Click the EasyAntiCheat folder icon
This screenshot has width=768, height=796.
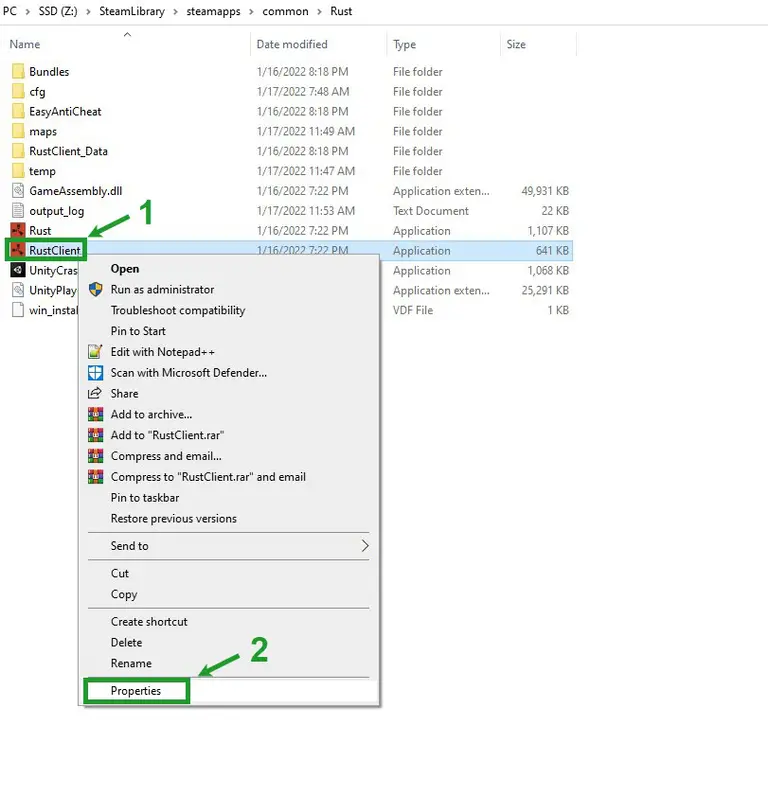[x=18, y=111]
